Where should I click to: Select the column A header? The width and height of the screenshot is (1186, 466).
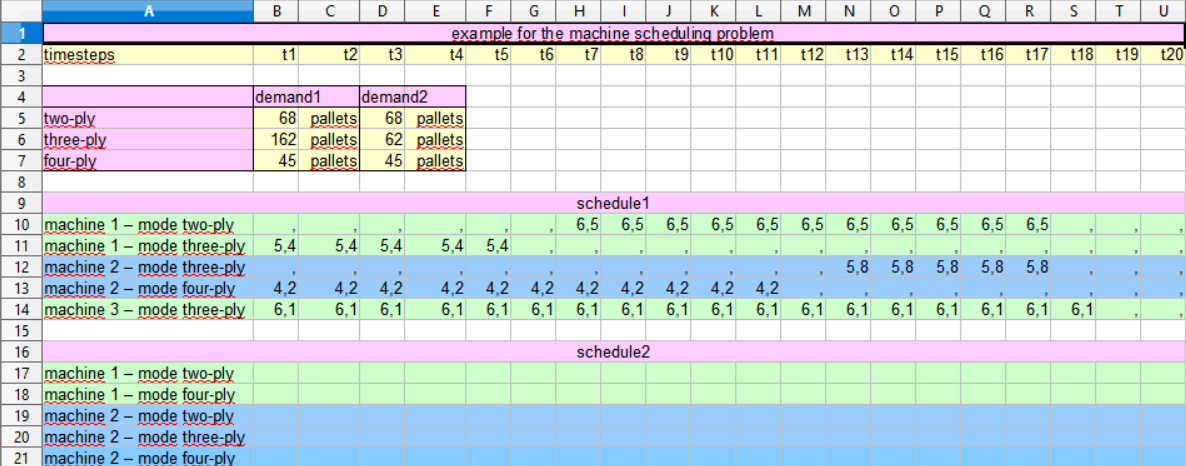[148, 11]
